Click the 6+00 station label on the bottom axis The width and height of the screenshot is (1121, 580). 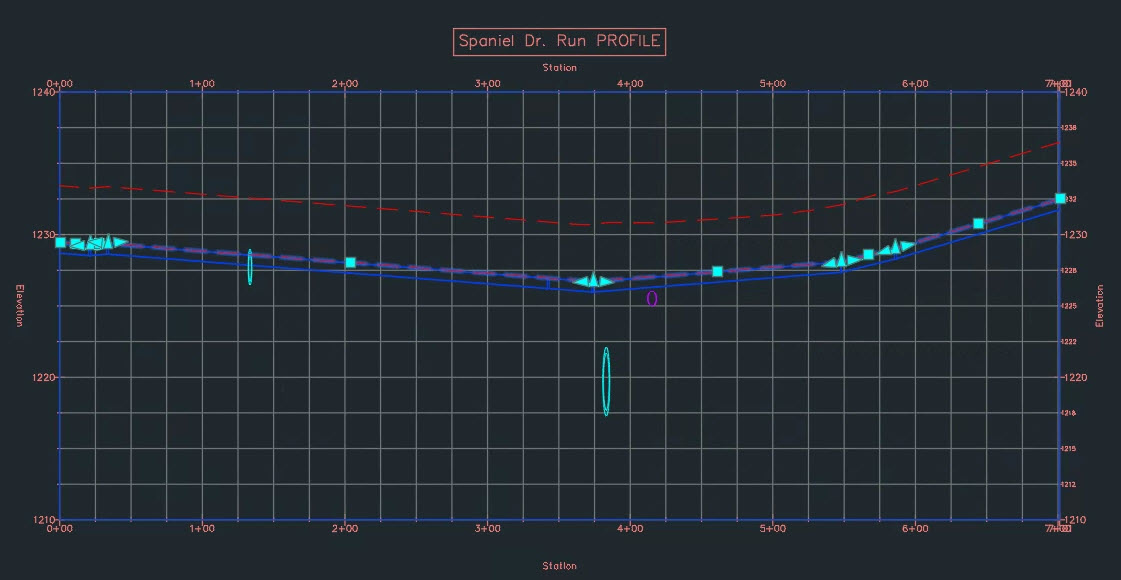point(915,529)
